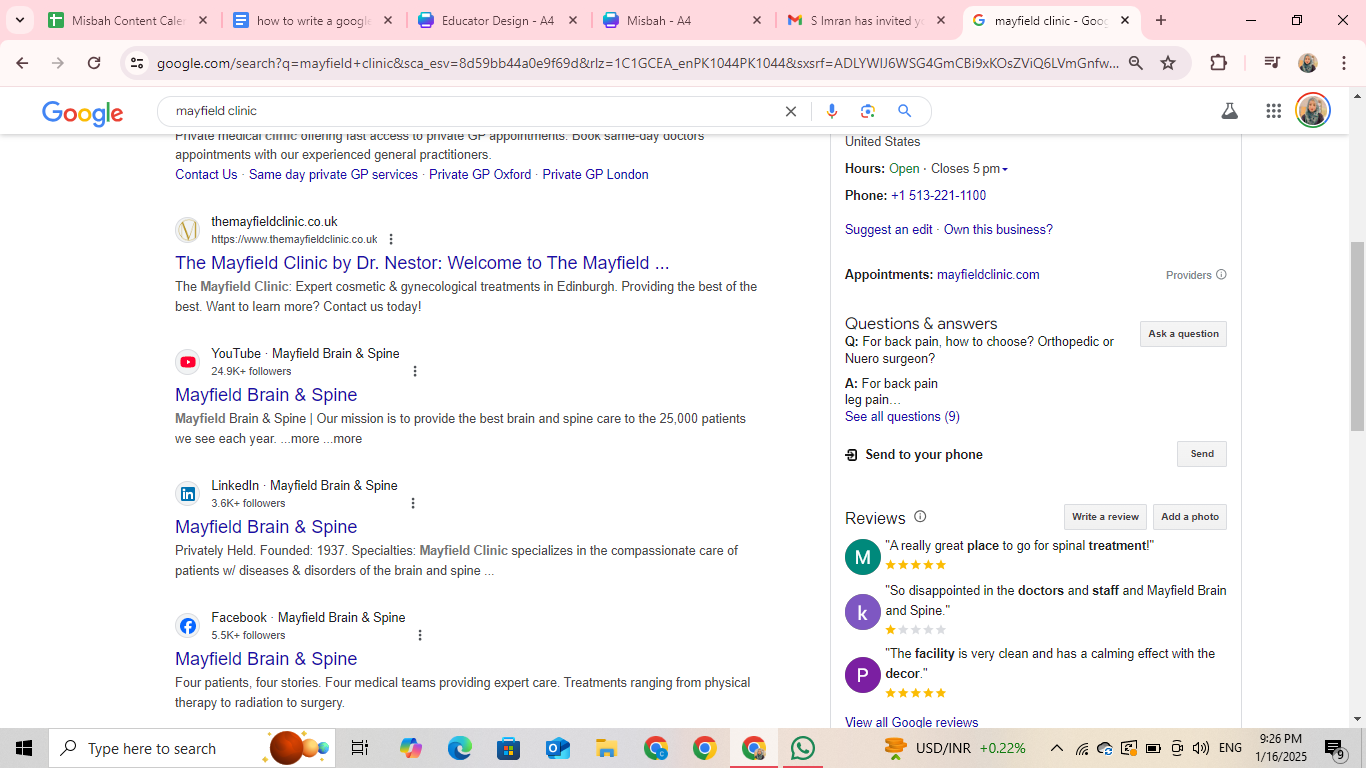Open the Google apps grid
The height and width of the screenshot is (768, 1366).
[x=1273, y=111]
